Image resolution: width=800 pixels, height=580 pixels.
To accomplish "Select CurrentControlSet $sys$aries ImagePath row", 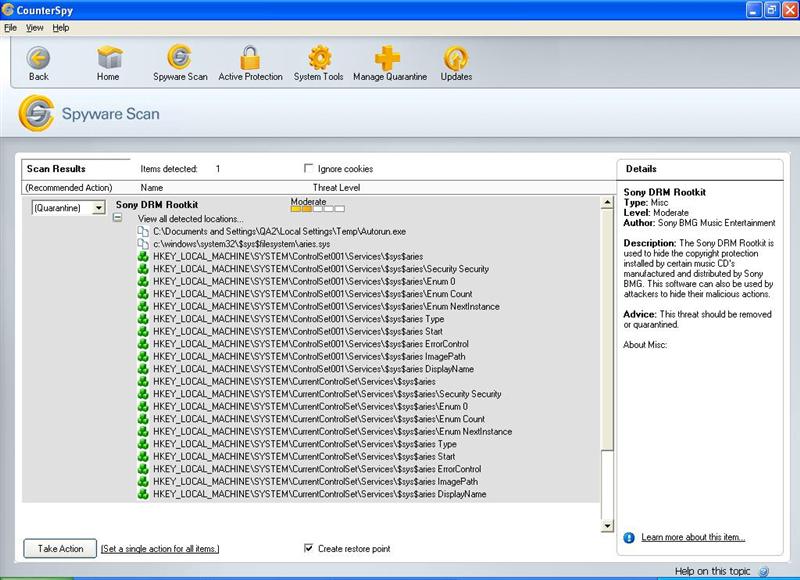I will (x=315, y=482).
